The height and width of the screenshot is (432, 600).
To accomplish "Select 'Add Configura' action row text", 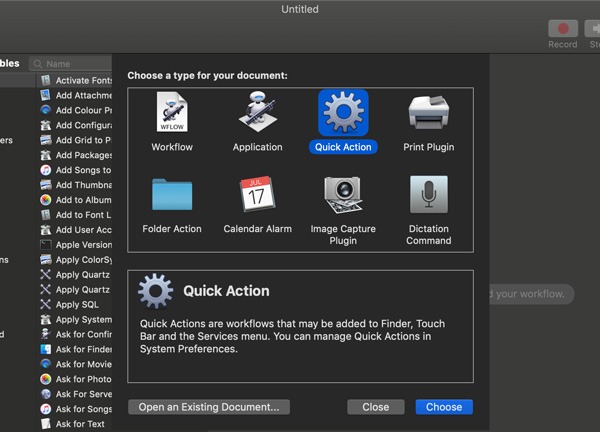I will click(x=84, y=125).
